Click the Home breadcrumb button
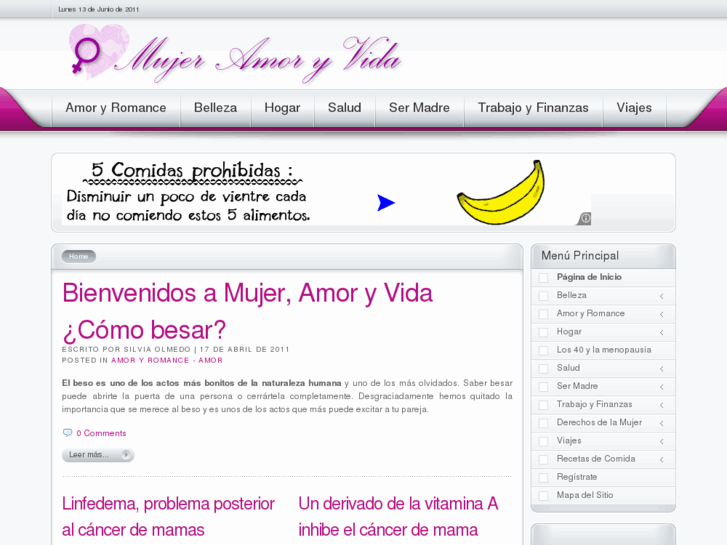727x545 pixels. [x=79, y=256]
